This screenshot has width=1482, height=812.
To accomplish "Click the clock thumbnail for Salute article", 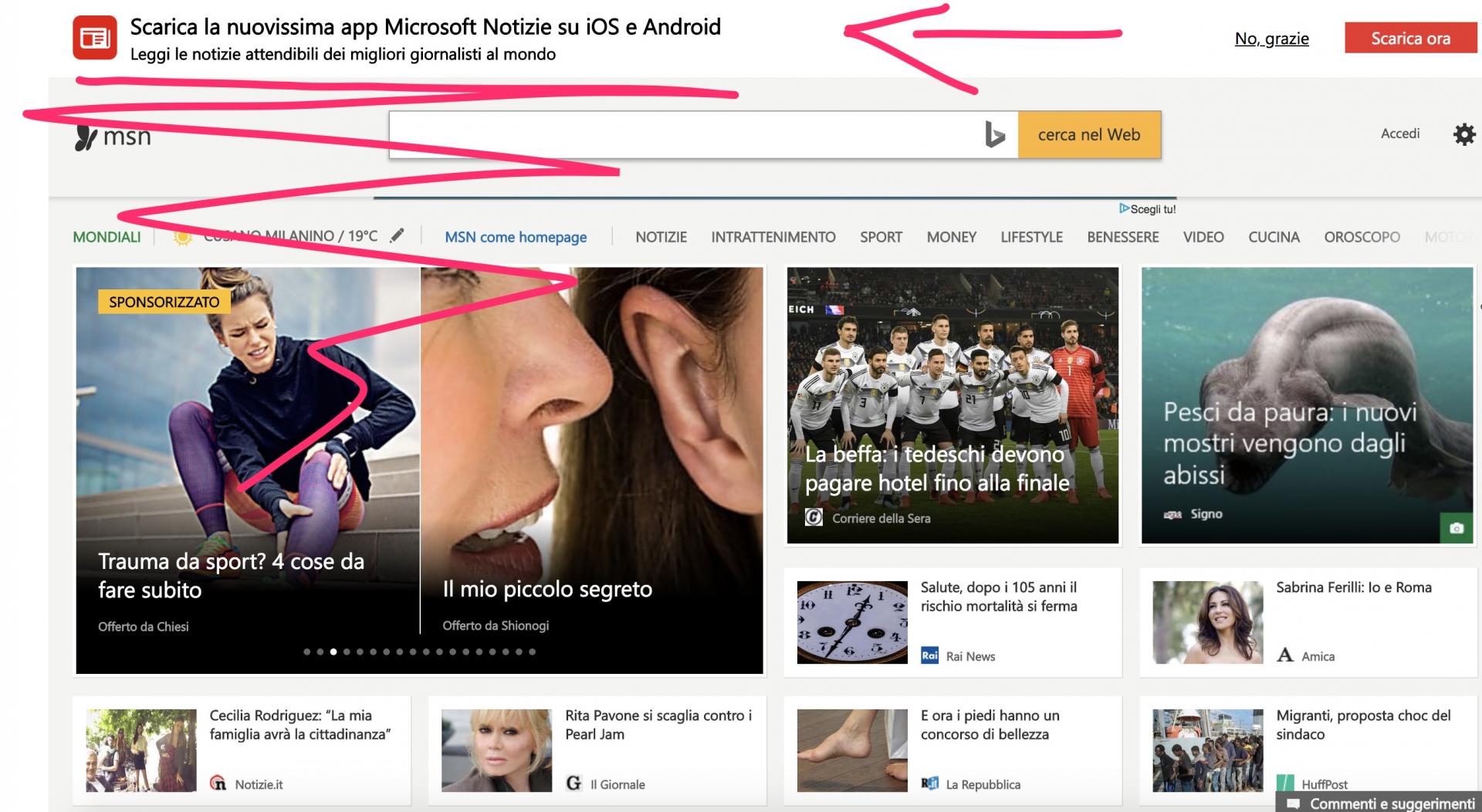I will pos(852,622).
